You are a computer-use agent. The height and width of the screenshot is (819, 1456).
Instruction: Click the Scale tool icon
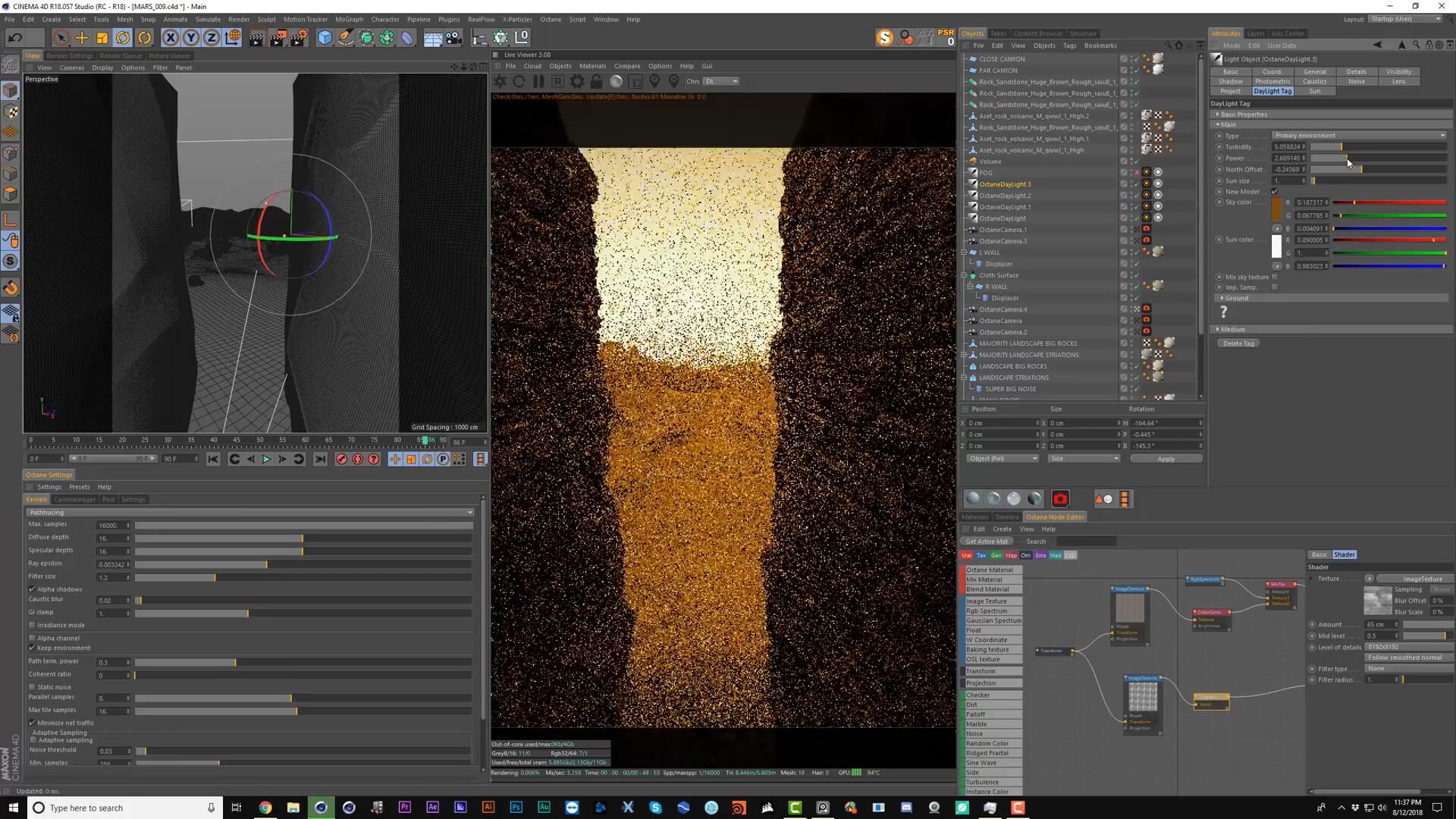(x=102, y=38)
